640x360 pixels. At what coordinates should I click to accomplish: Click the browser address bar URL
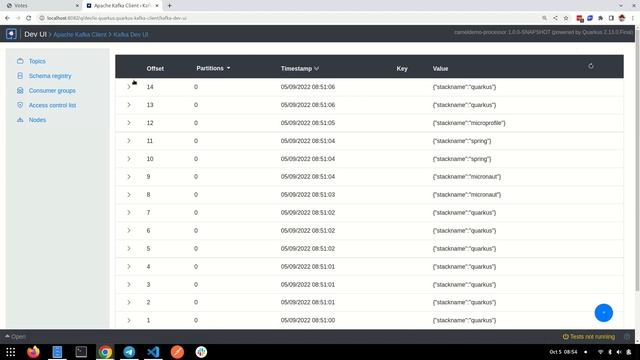click(117, 18)
